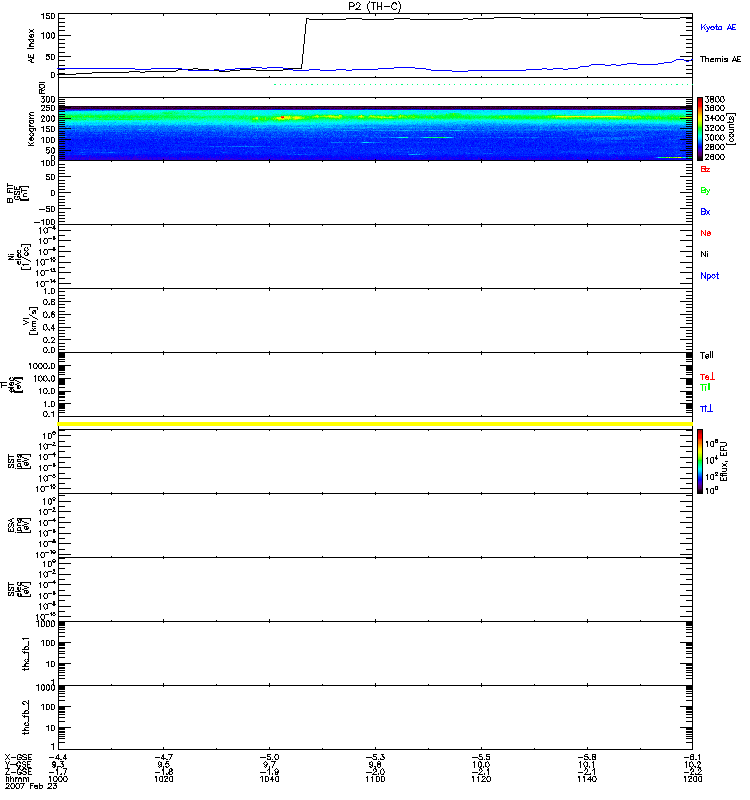
Task: Click the "X-GSE" row label
Action: point(18,757)
